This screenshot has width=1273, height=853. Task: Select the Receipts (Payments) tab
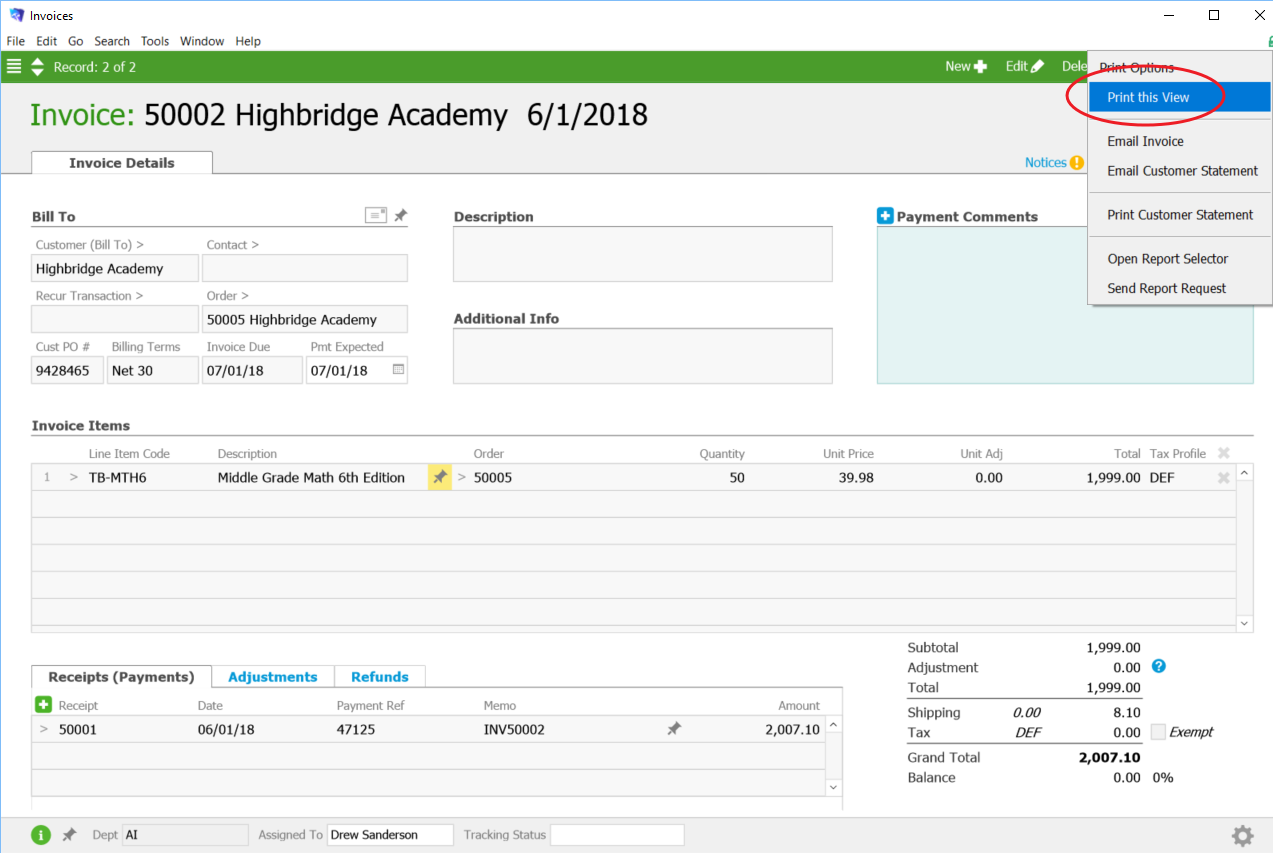pos(121,677)
